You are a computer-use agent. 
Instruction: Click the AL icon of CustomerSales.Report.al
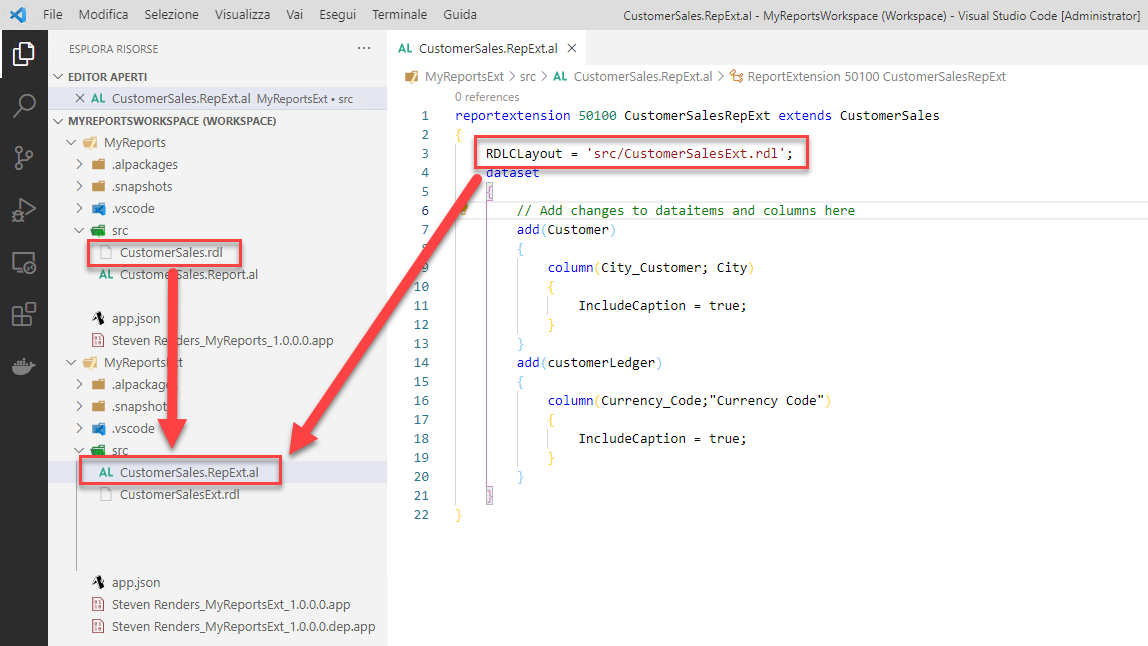pyautogui.click(x=106, y=274)
